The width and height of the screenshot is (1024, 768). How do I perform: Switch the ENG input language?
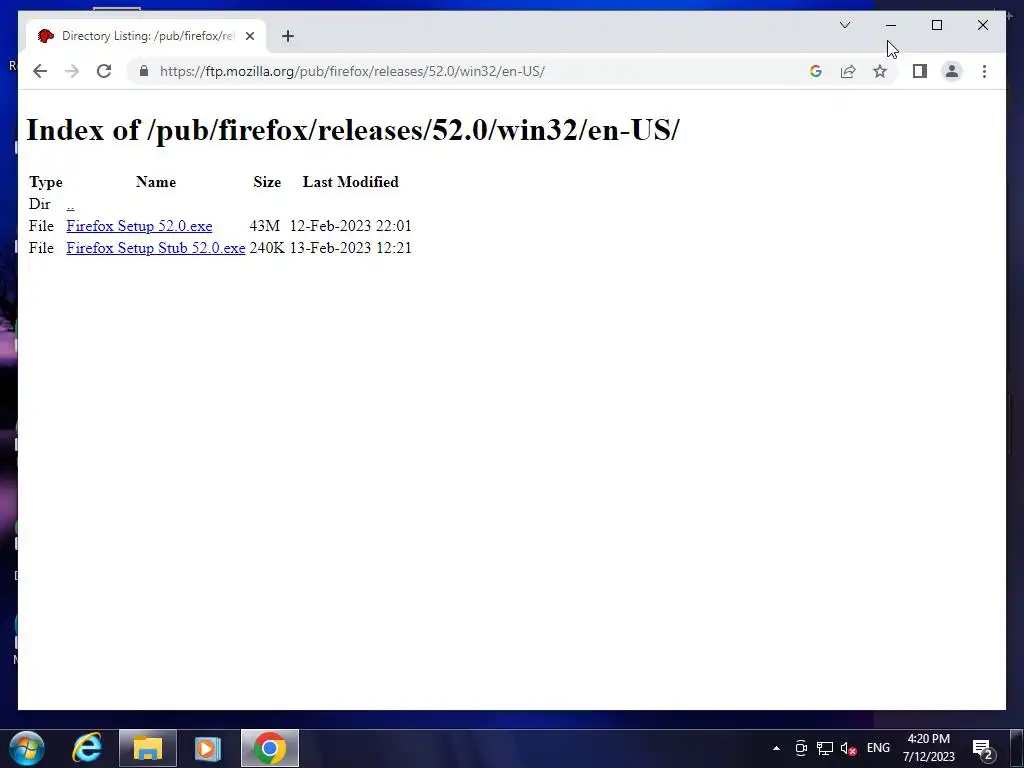tap(878, 748)
